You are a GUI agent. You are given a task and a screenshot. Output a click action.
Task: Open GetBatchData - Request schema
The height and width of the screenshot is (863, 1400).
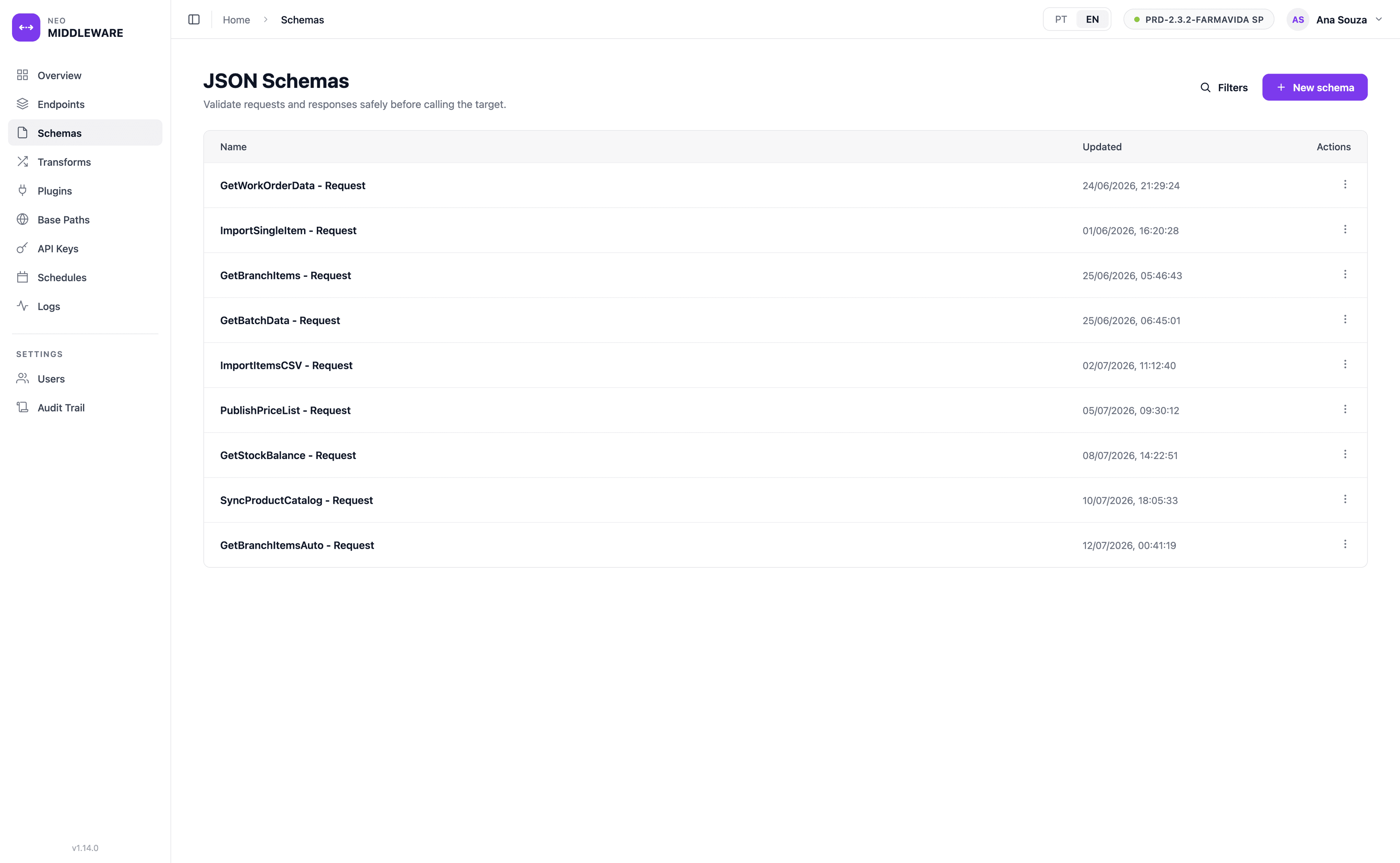280,320
